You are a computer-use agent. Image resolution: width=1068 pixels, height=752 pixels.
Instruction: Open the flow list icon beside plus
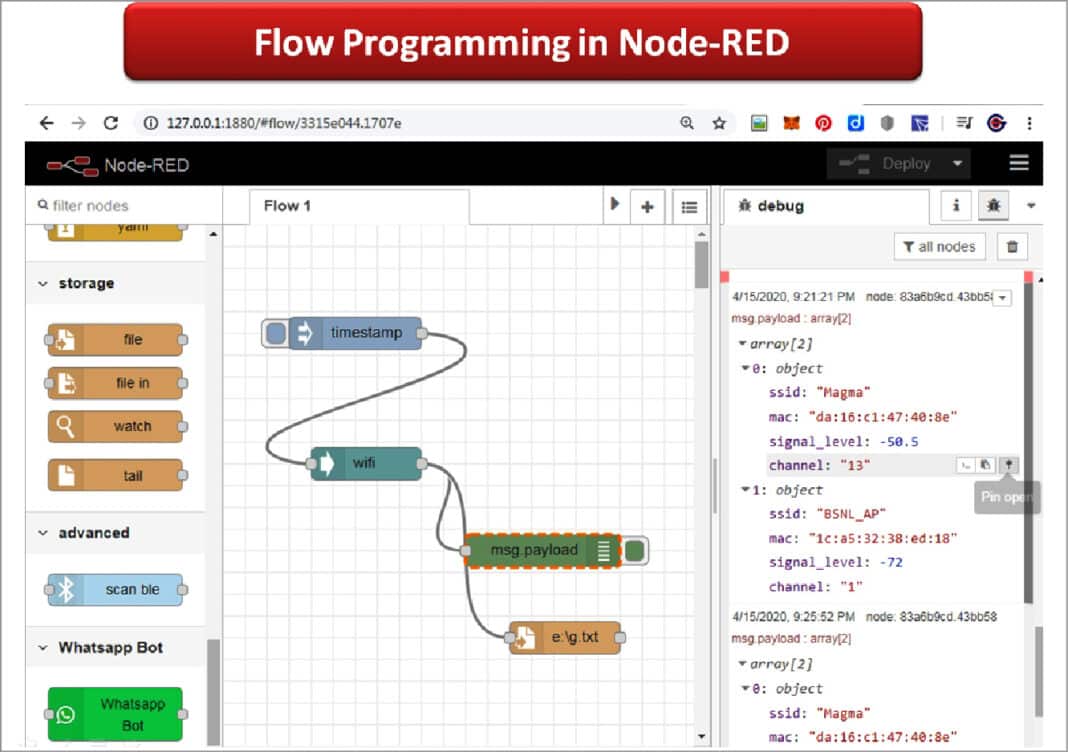(689, 206)
